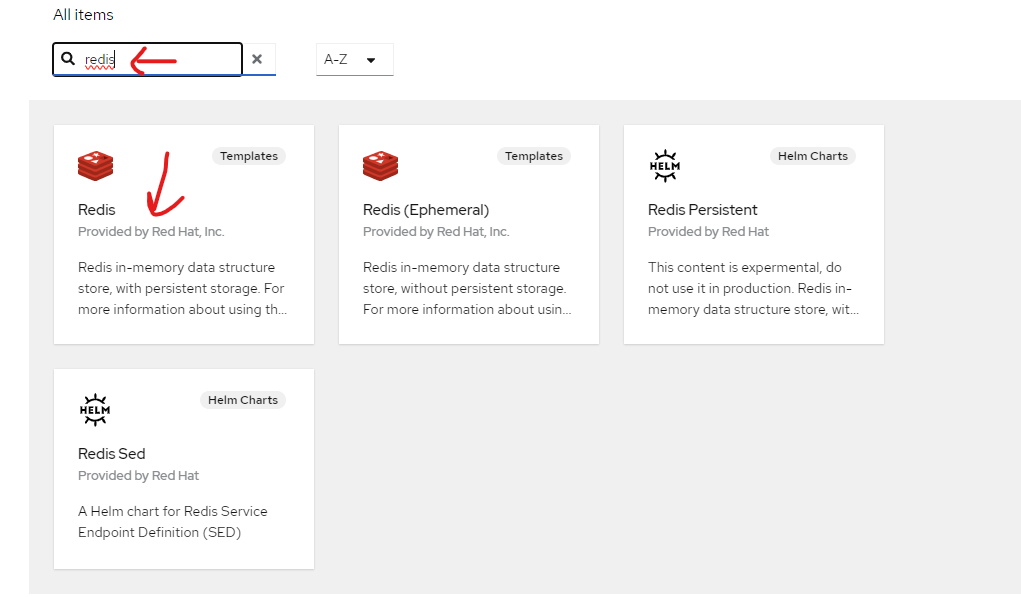Click 'Provided by Red Hat' under Redis Persistent
This screenshot has height=597, width=1021.
coord(708,232)
